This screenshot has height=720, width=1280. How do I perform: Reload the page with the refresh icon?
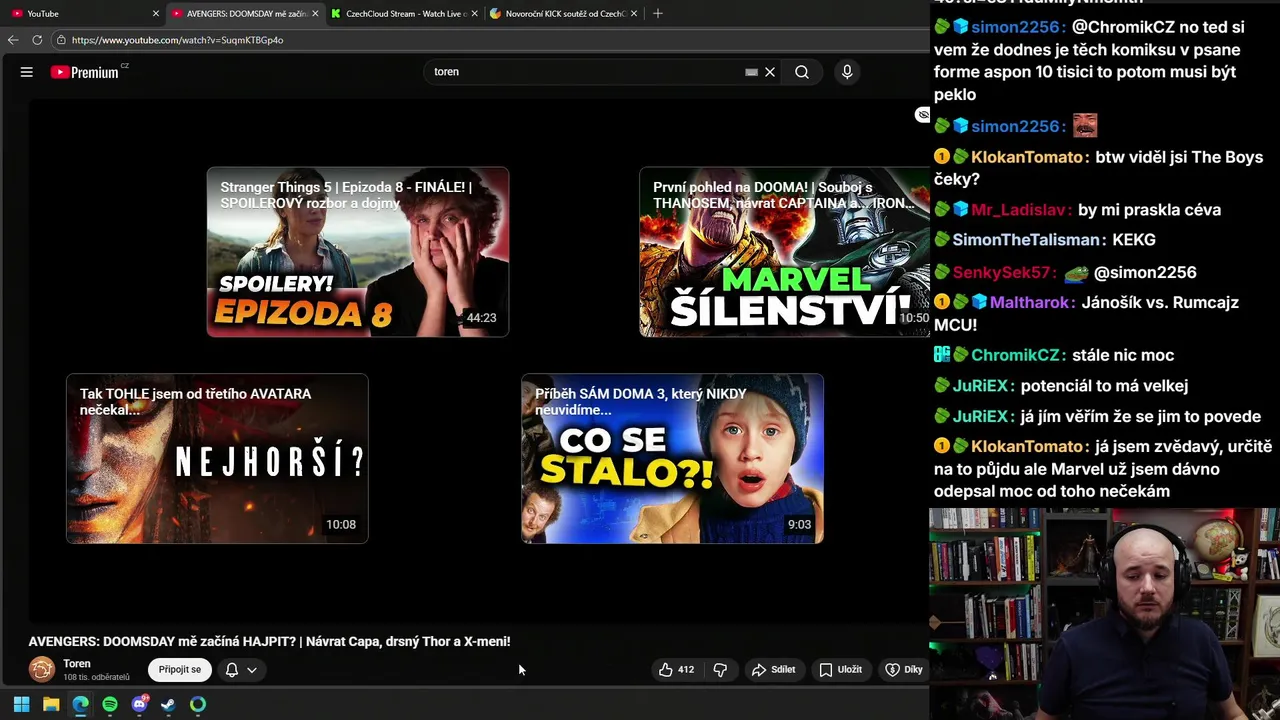pos(37,40)
